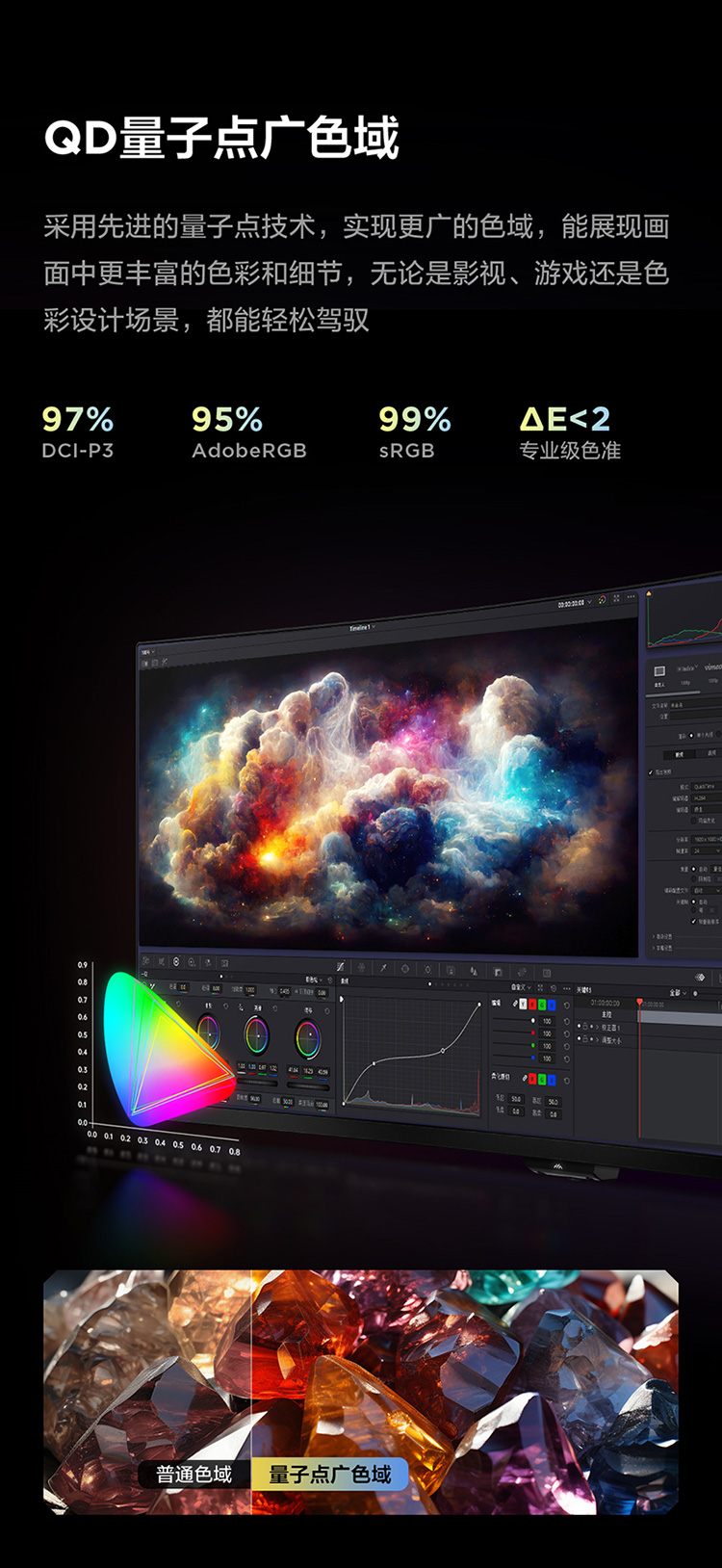Switch to the video tab in render settings

point(679,754)
